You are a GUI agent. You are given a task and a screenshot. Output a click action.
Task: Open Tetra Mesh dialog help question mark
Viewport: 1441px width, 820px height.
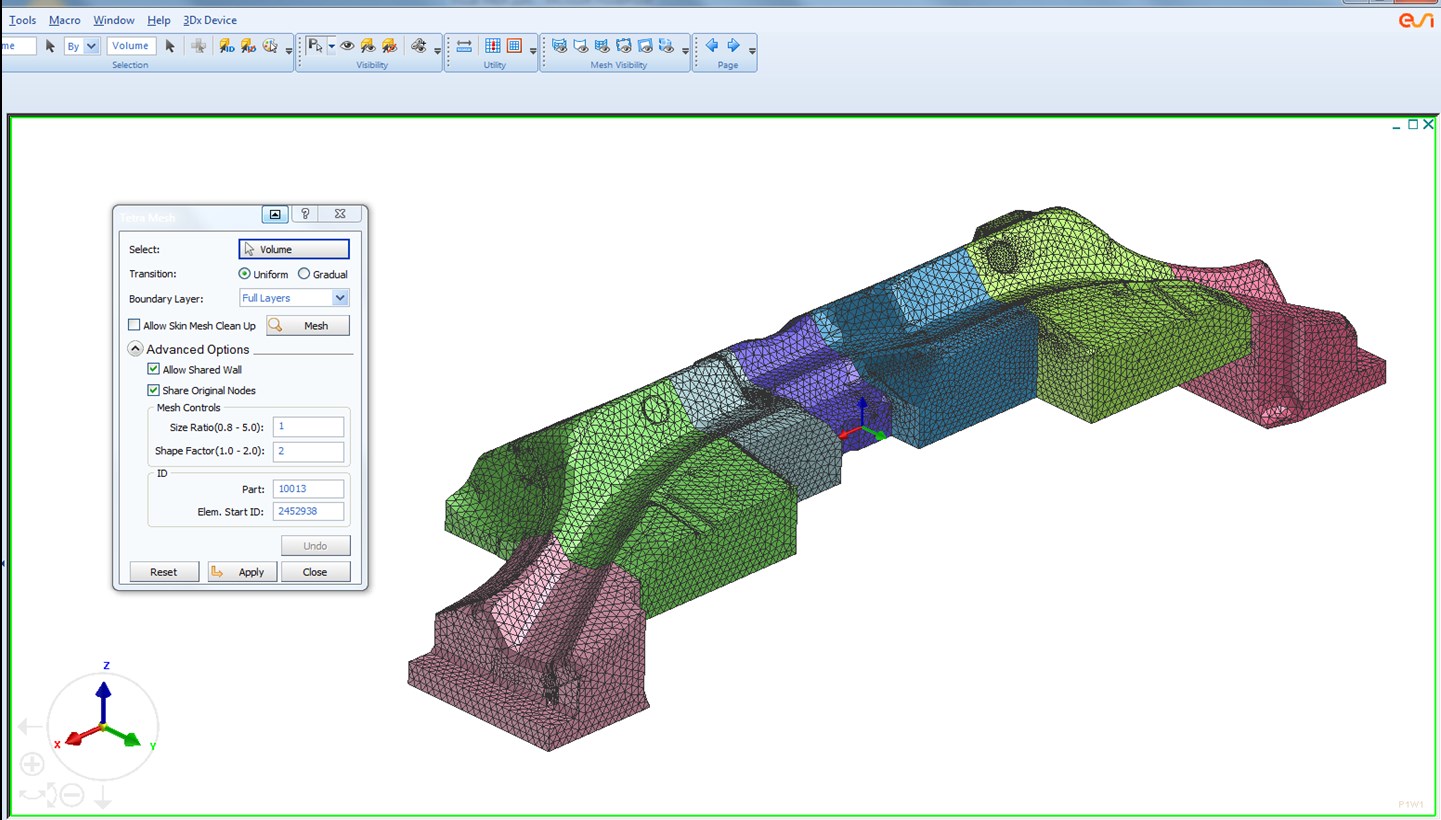coord(306,214)
